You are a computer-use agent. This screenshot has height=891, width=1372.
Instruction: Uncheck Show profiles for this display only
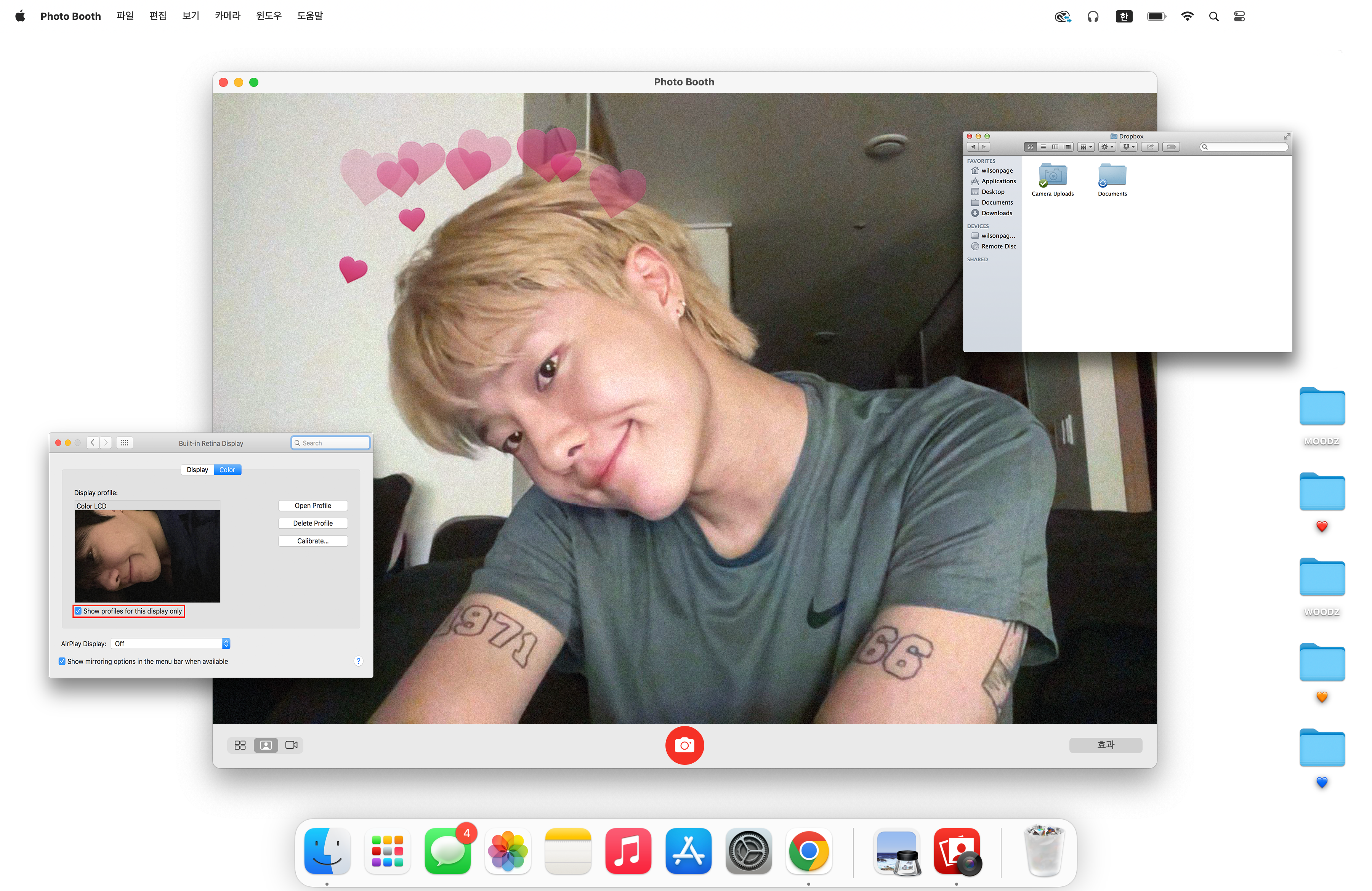point(79,611)
